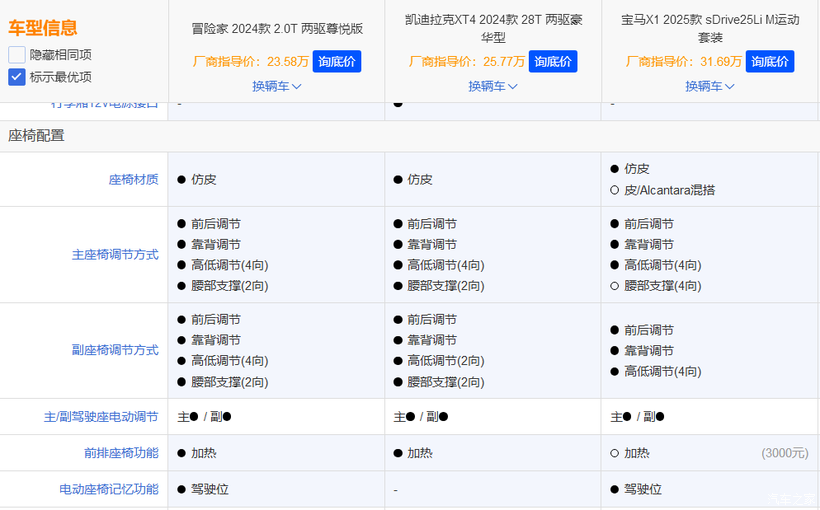Click 询底价 for 凯迪拉克XT4
This screenshot has height=510, width=820.
(x=553, y=61)
